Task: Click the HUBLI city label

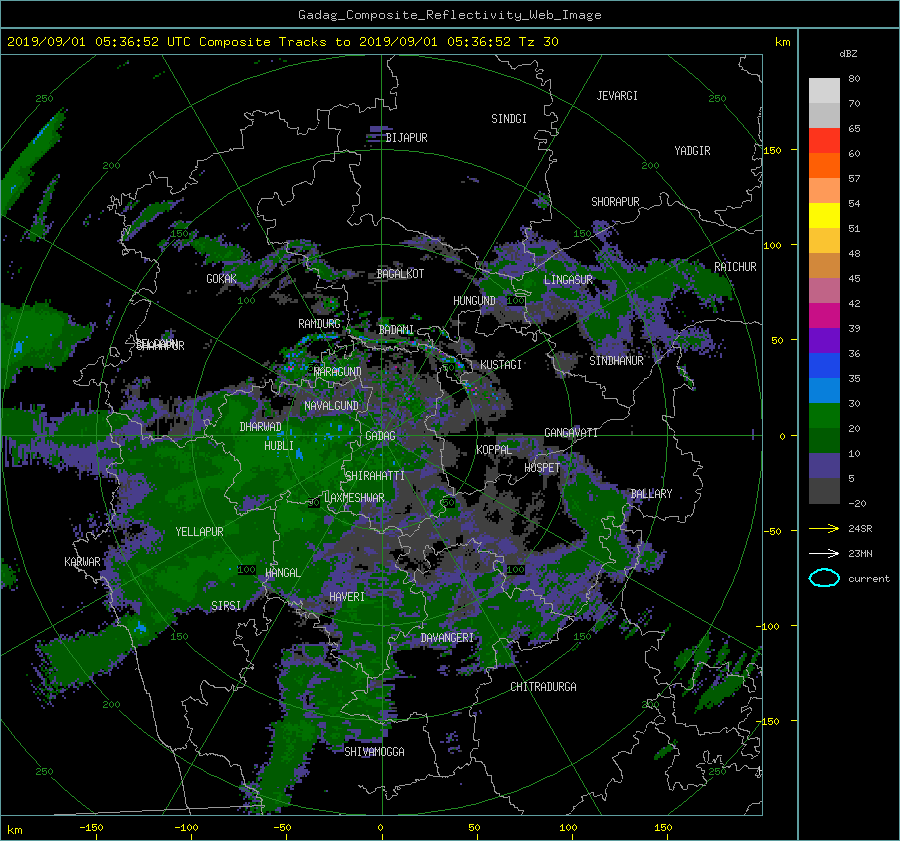Action: tap(279, 446)
